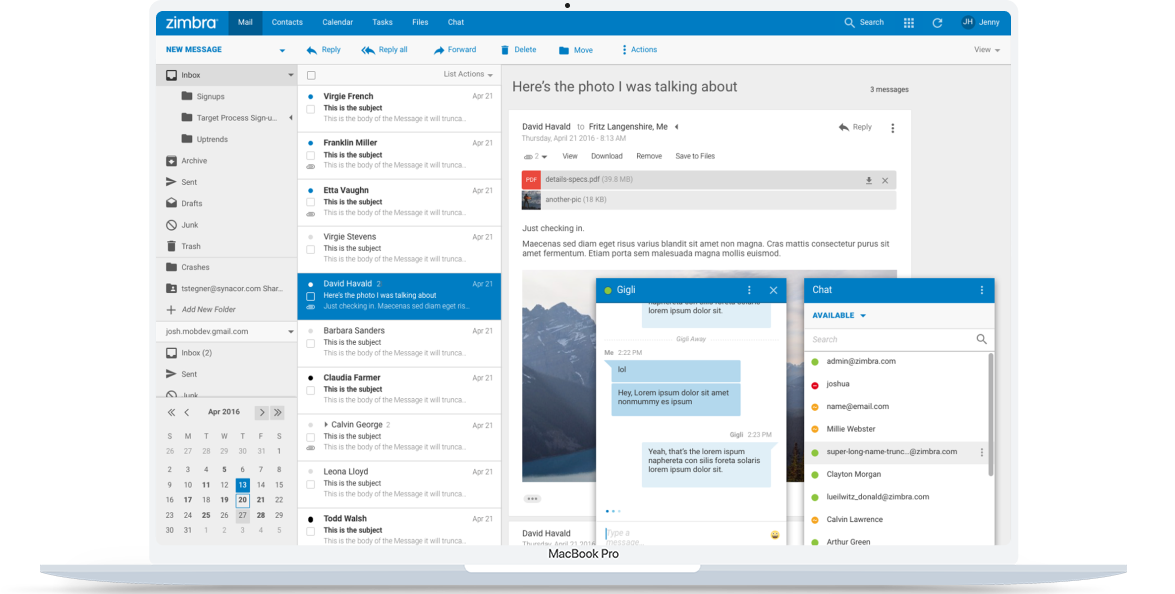
Task: Check the checkbox on Franklin Miller's message
Action: coord(311,155)
